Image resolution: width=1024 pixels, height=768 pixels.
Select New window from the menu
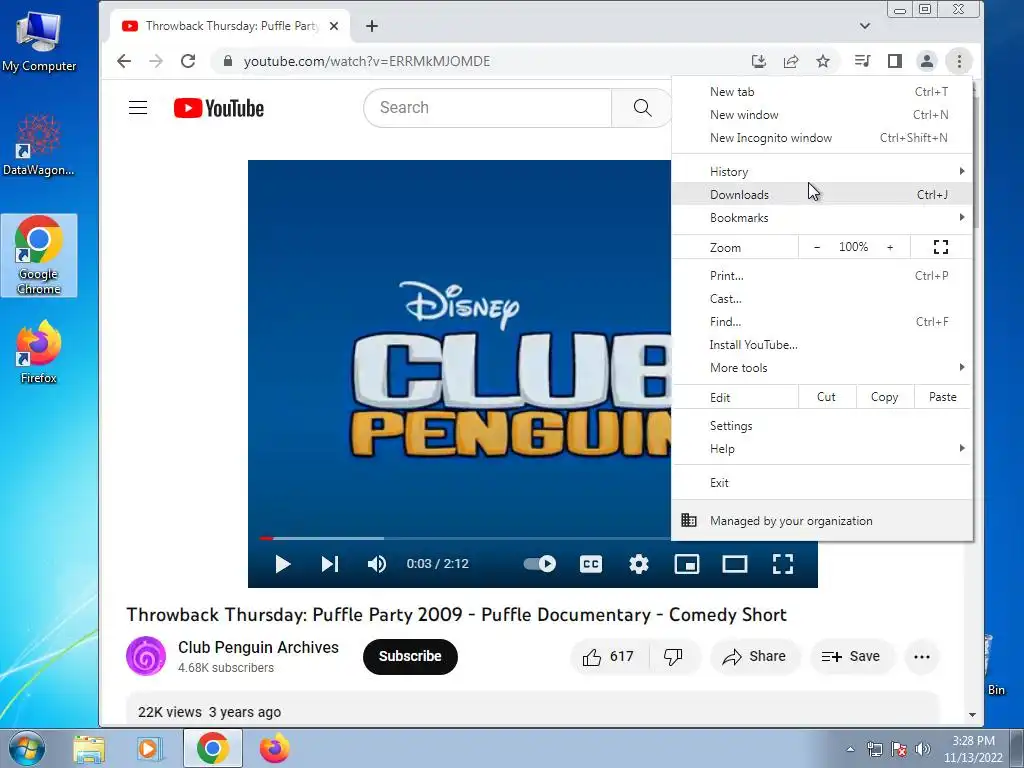[822, 114]
